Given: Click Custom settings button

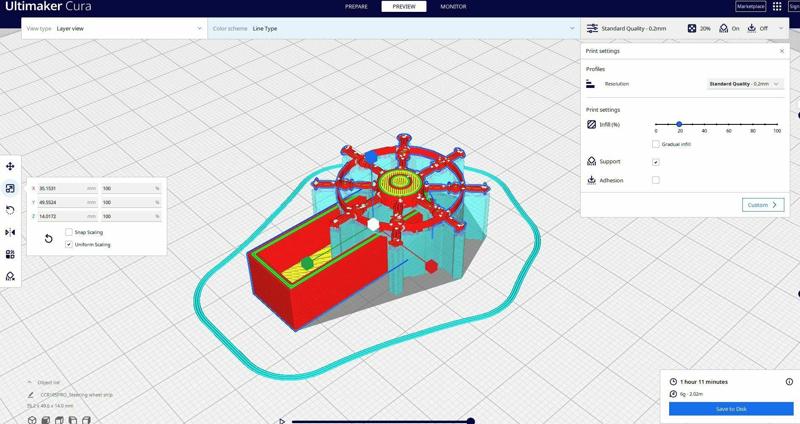Looking at the screenshot, I should coord(763,205).
